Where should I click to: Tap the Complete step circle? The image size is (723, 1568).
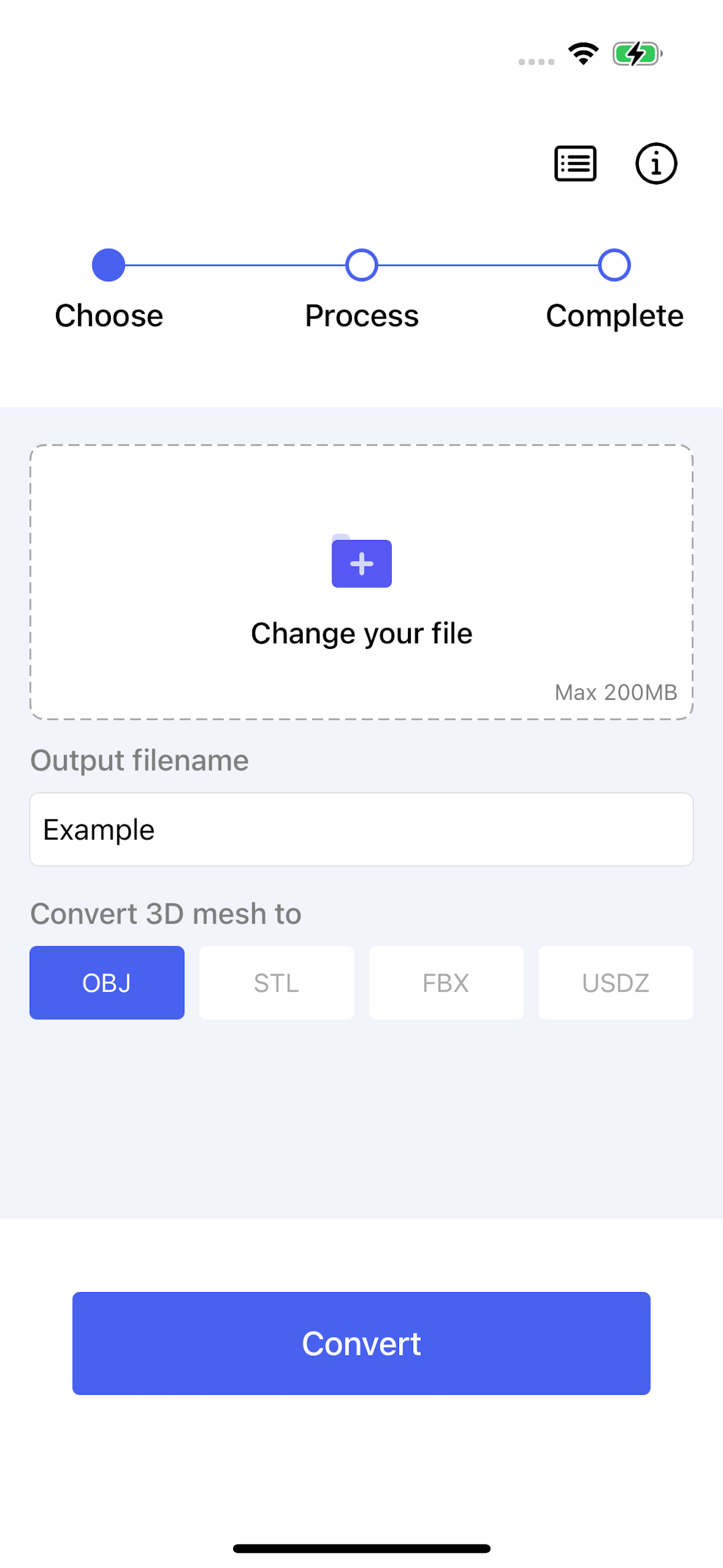click(614, 264)
